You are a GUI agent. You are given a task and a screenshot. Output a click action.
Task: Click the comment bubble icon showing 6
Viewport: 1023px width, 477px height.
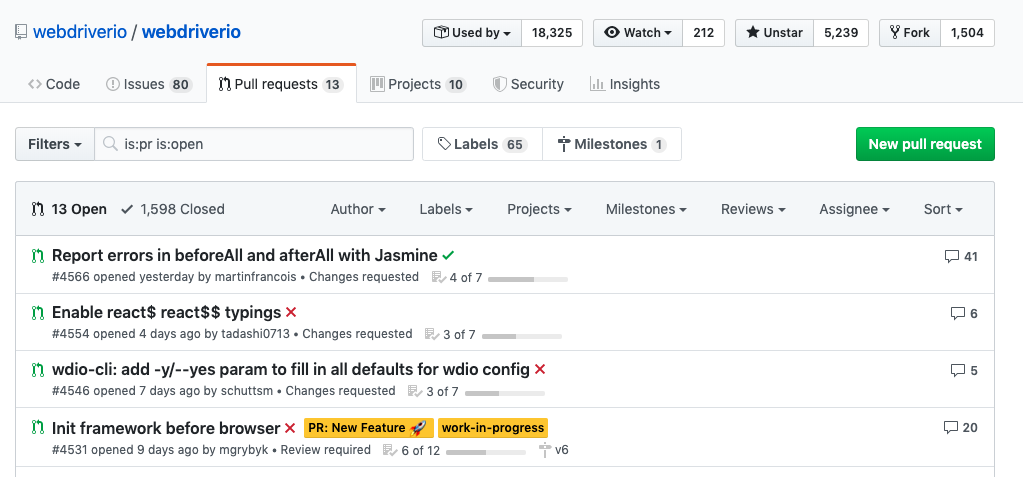[957, 314]
